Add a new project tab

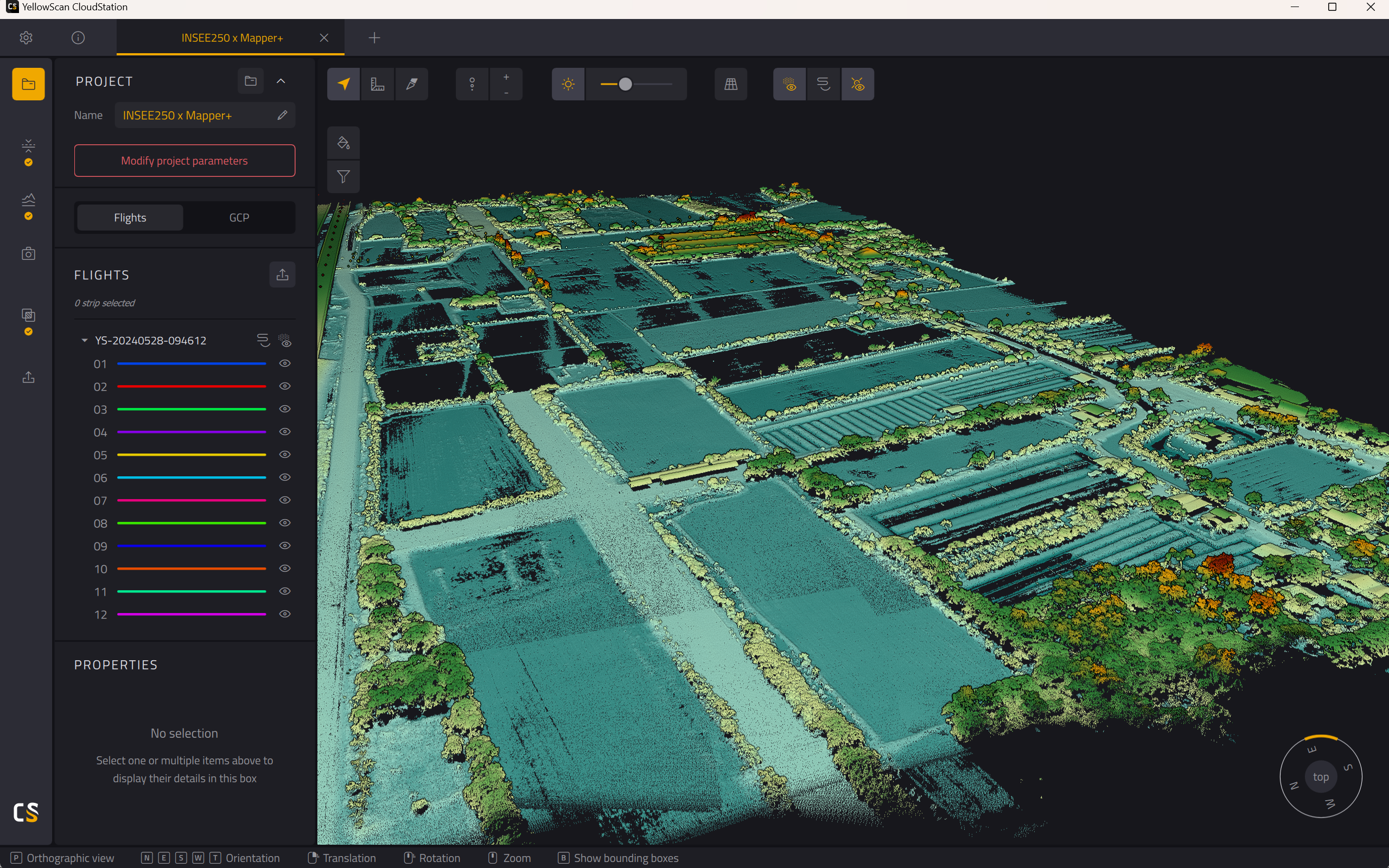coord(374,38)
